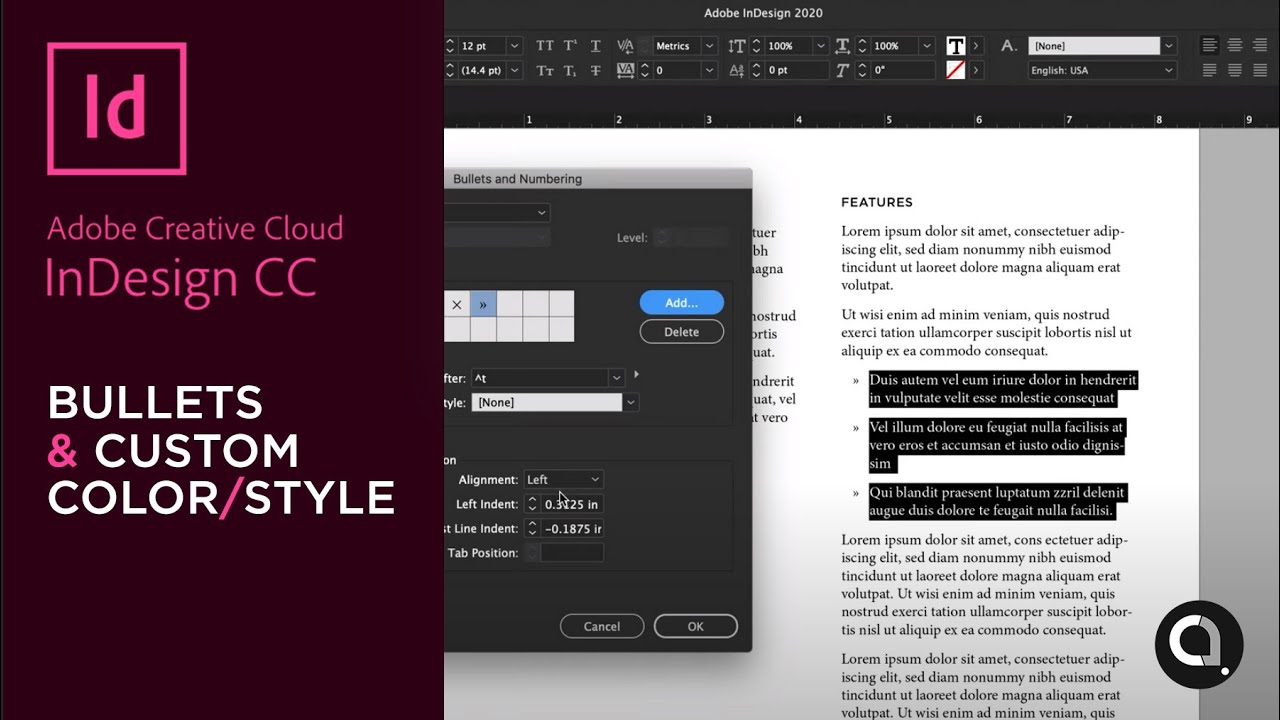Click the baseline shift 0 pt field
This screenshot has height=720, width=1280.
pyautogui.click(x=797, y=70)
